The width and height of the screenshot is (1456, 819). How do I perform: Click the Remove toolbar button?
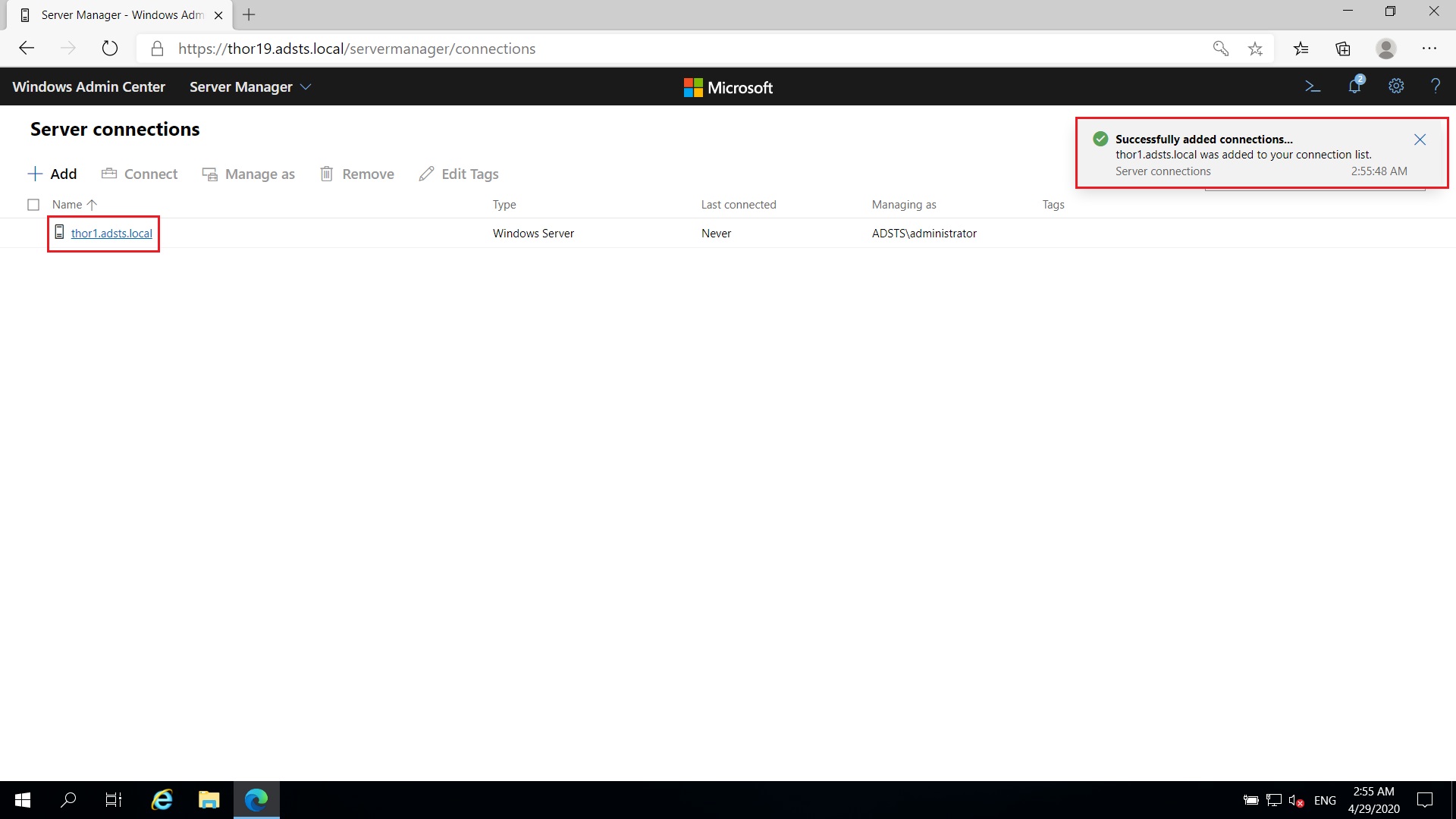(357, 174)
